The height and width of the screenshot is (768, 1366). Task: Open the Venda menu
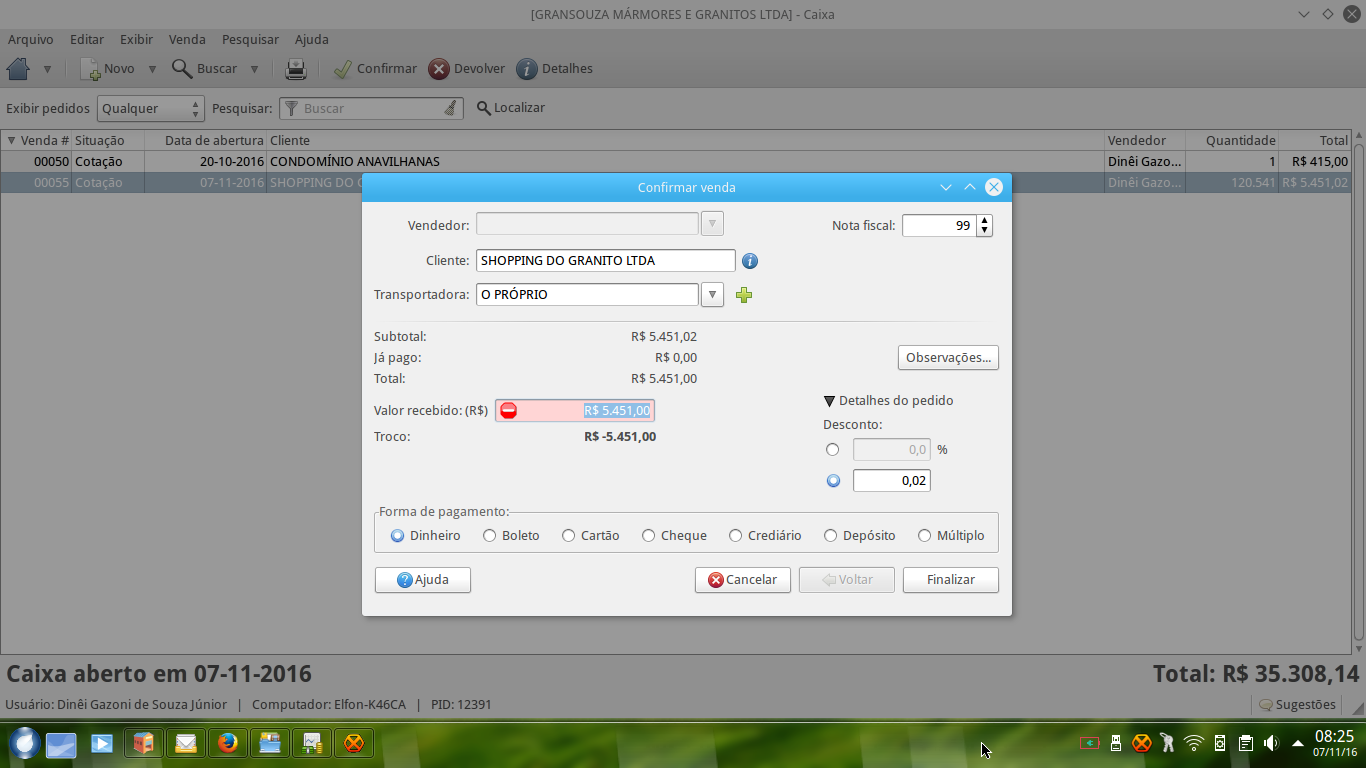coord(187,40)
